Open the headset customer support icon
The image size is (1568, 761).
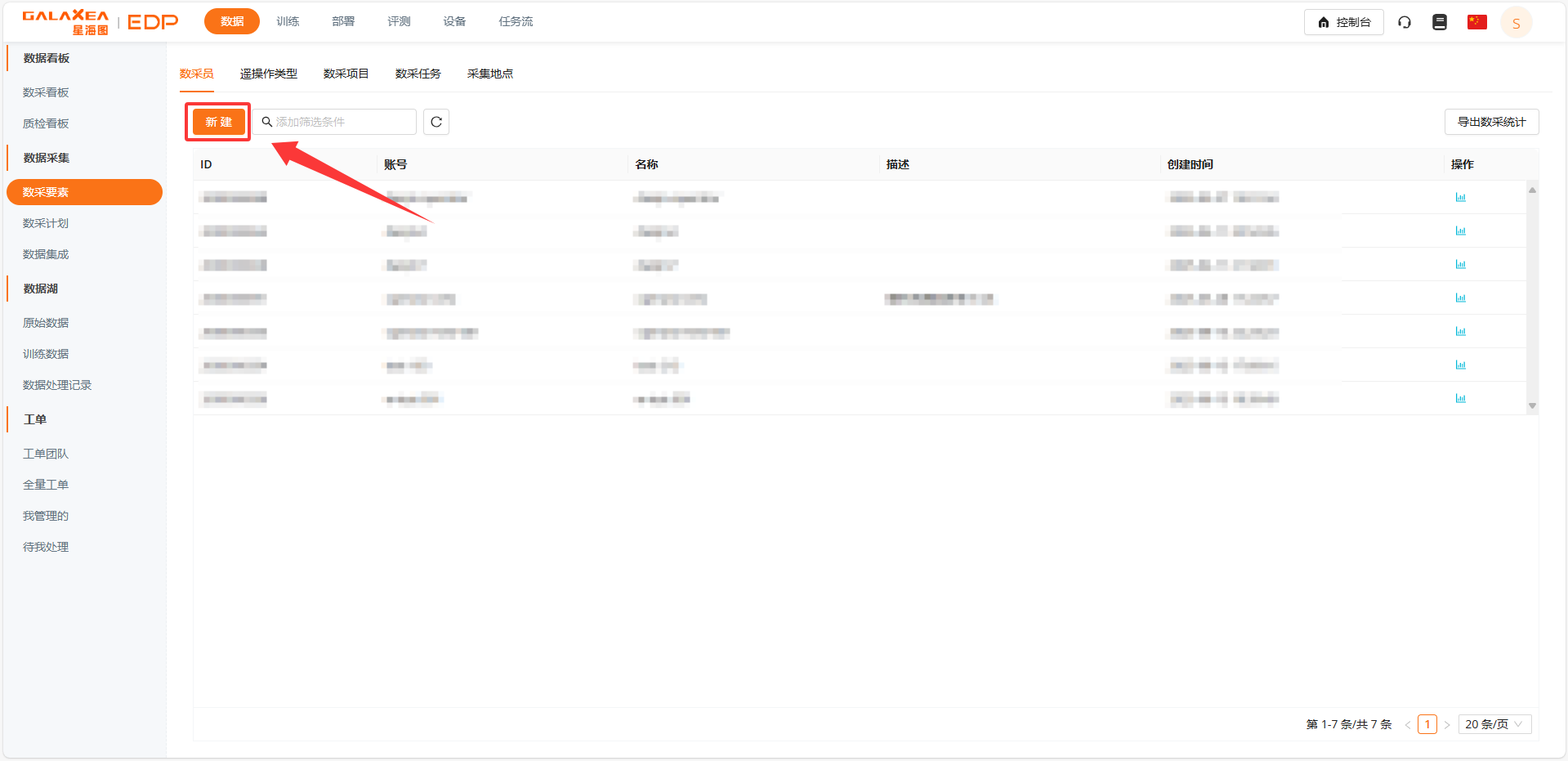point(1405,22)
